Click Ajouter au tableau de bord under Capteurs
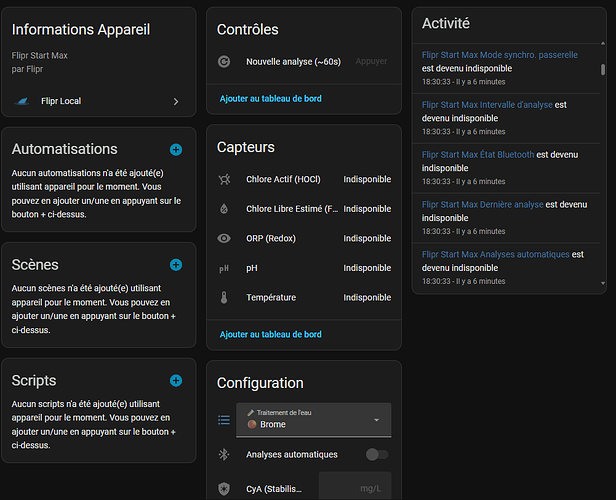 pyautogui.click(x=271, y=334)
